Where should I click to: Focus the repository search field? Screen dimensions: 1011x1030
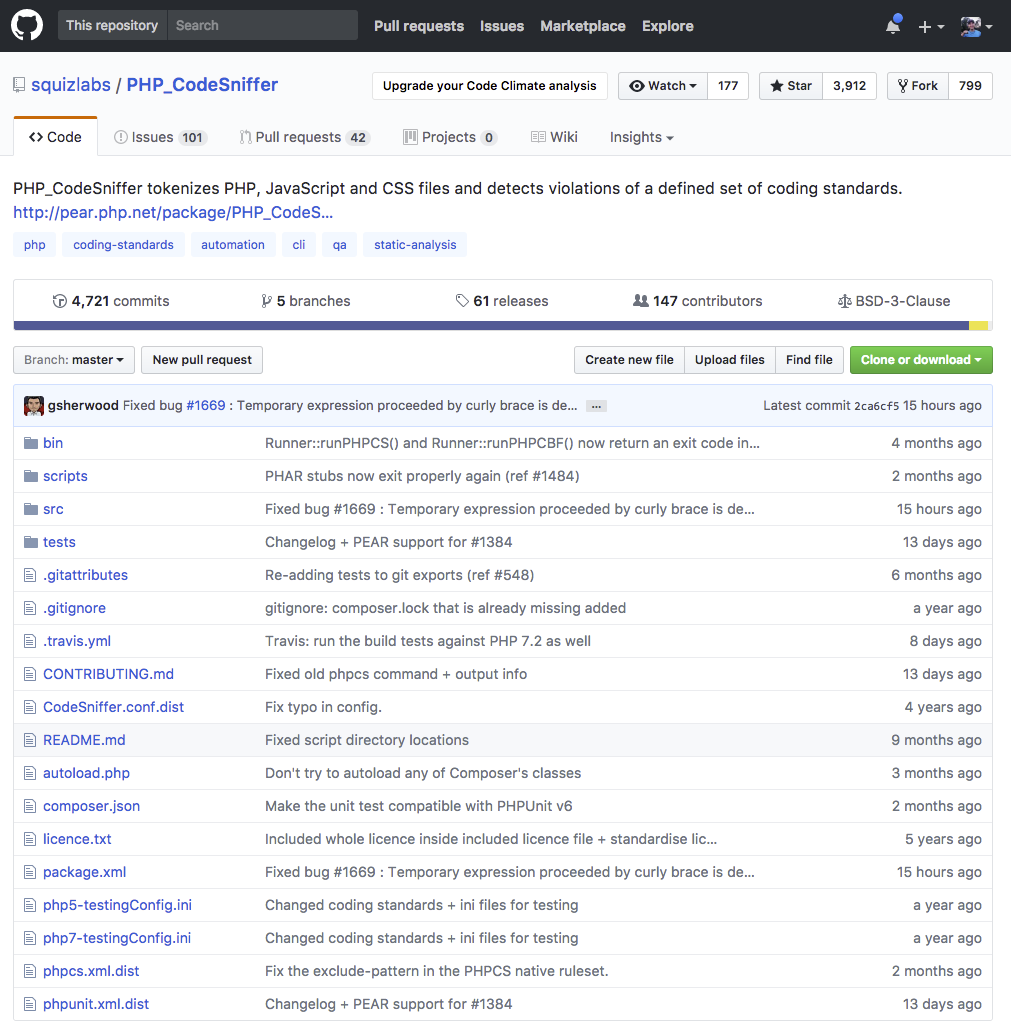263,26
